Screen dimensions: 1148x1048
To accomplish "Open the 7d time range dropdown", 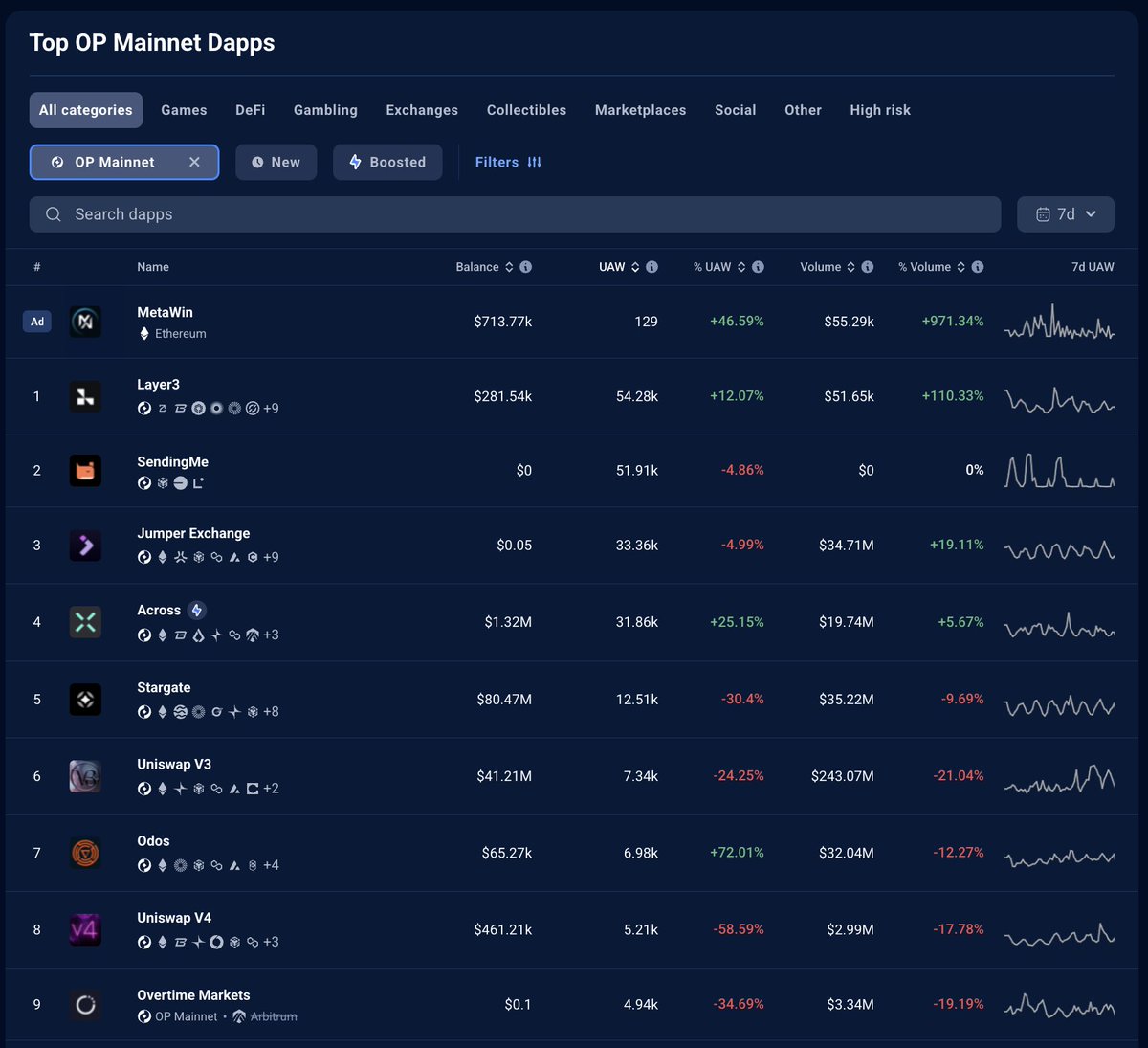I will (1066, 214).
